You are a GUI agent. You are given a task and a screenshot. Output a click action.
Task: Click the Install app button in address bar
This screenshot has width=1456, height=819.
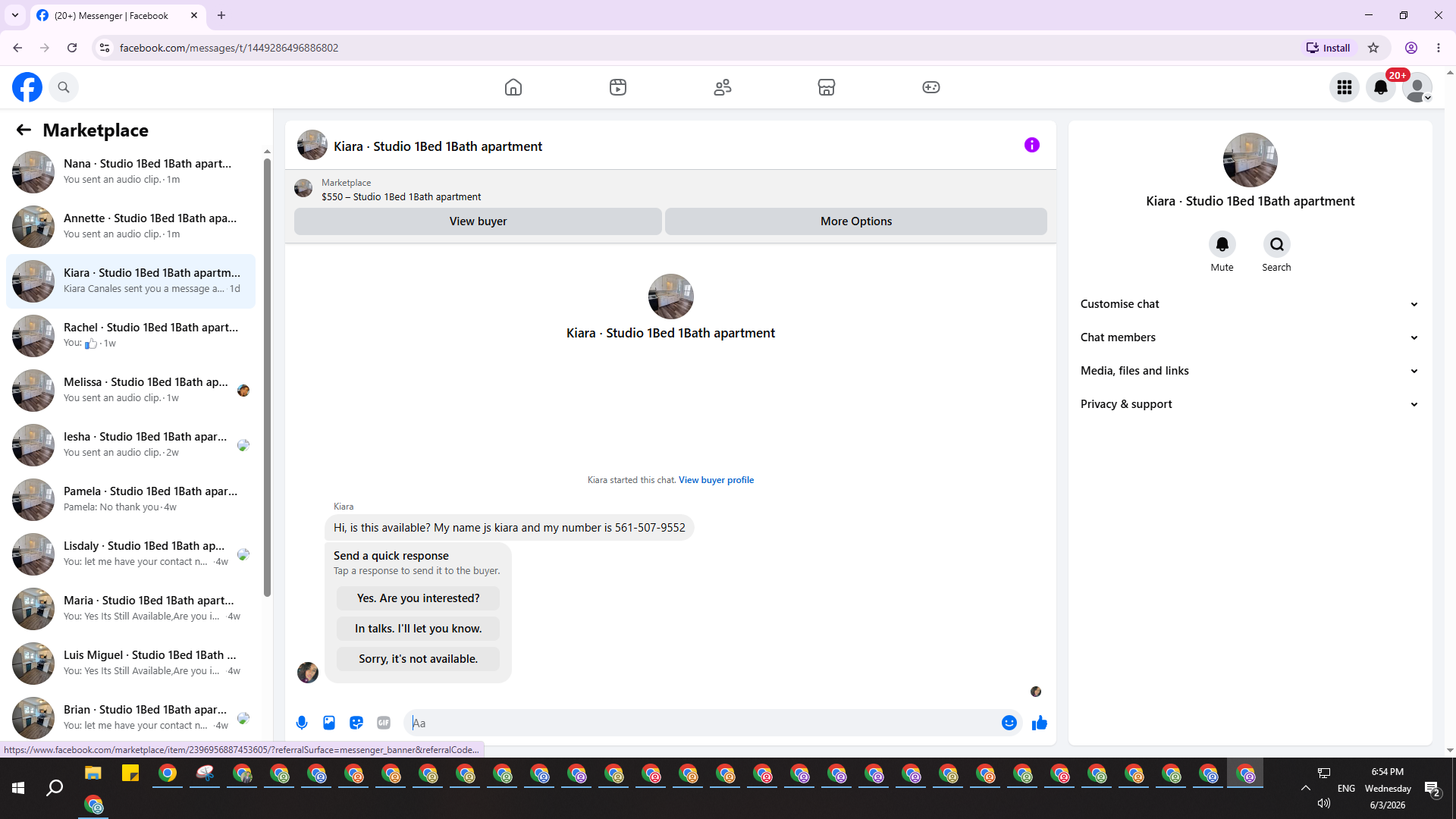tap(1329, 48)
